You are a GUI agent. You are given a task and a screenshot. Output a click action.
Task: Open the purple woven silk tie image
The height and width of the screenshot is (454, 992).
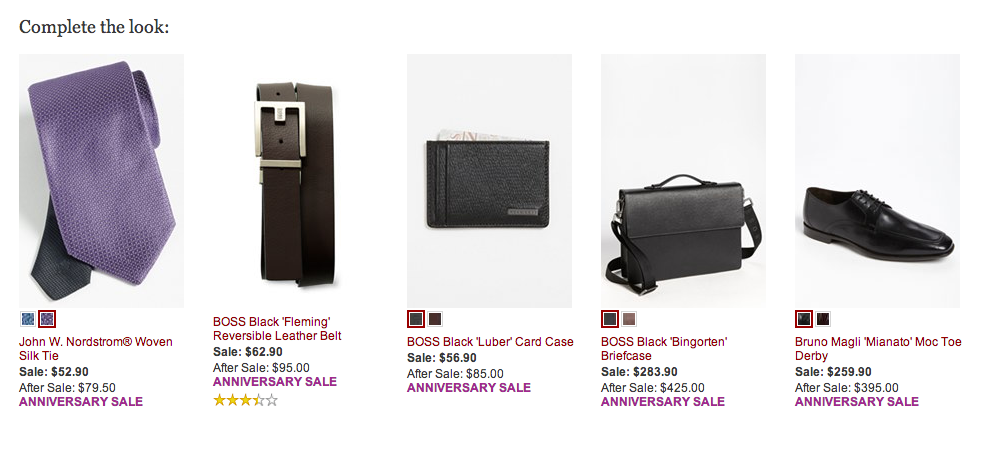(101, 181)
